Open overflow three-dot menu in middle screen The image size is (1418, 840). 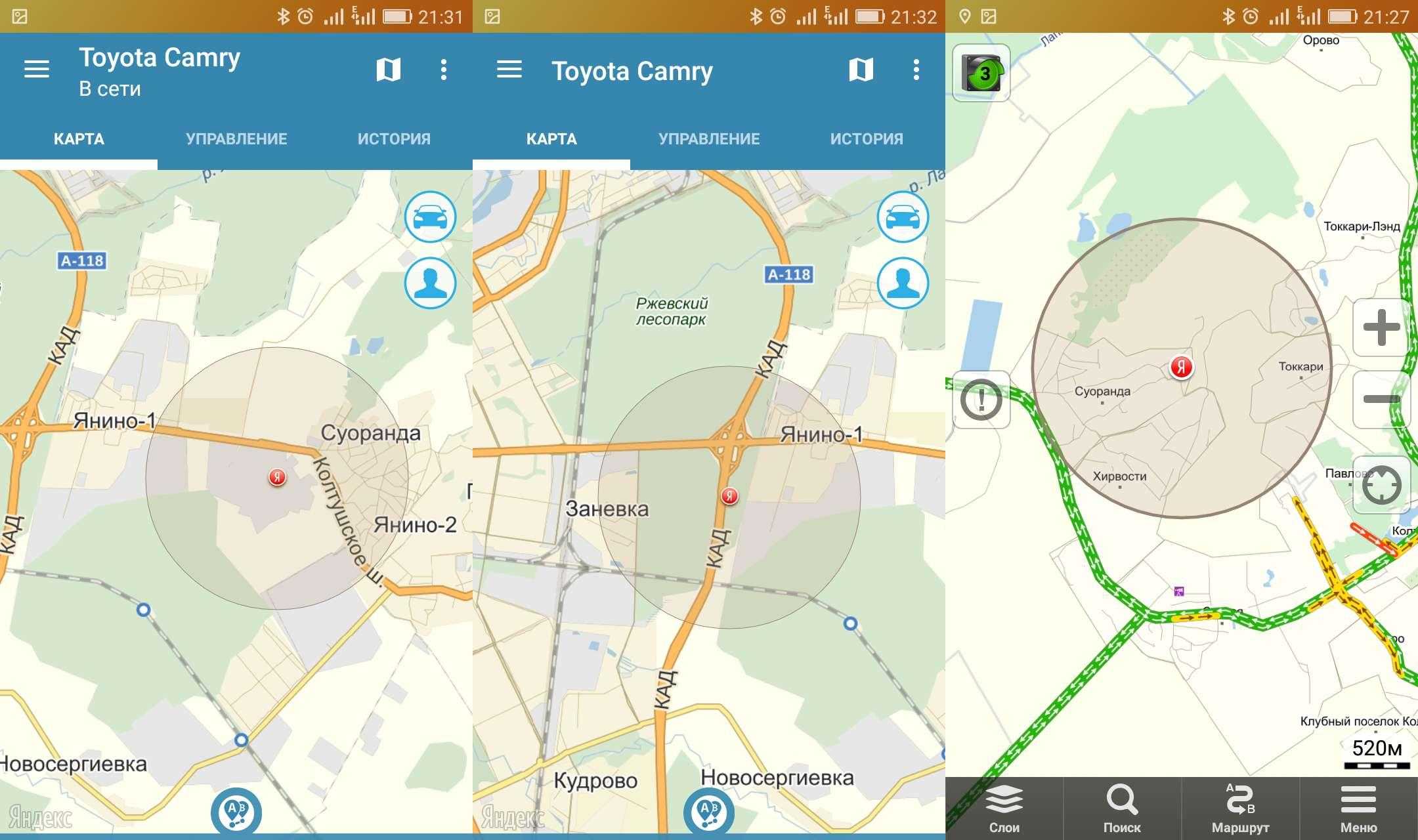[916, 70]
